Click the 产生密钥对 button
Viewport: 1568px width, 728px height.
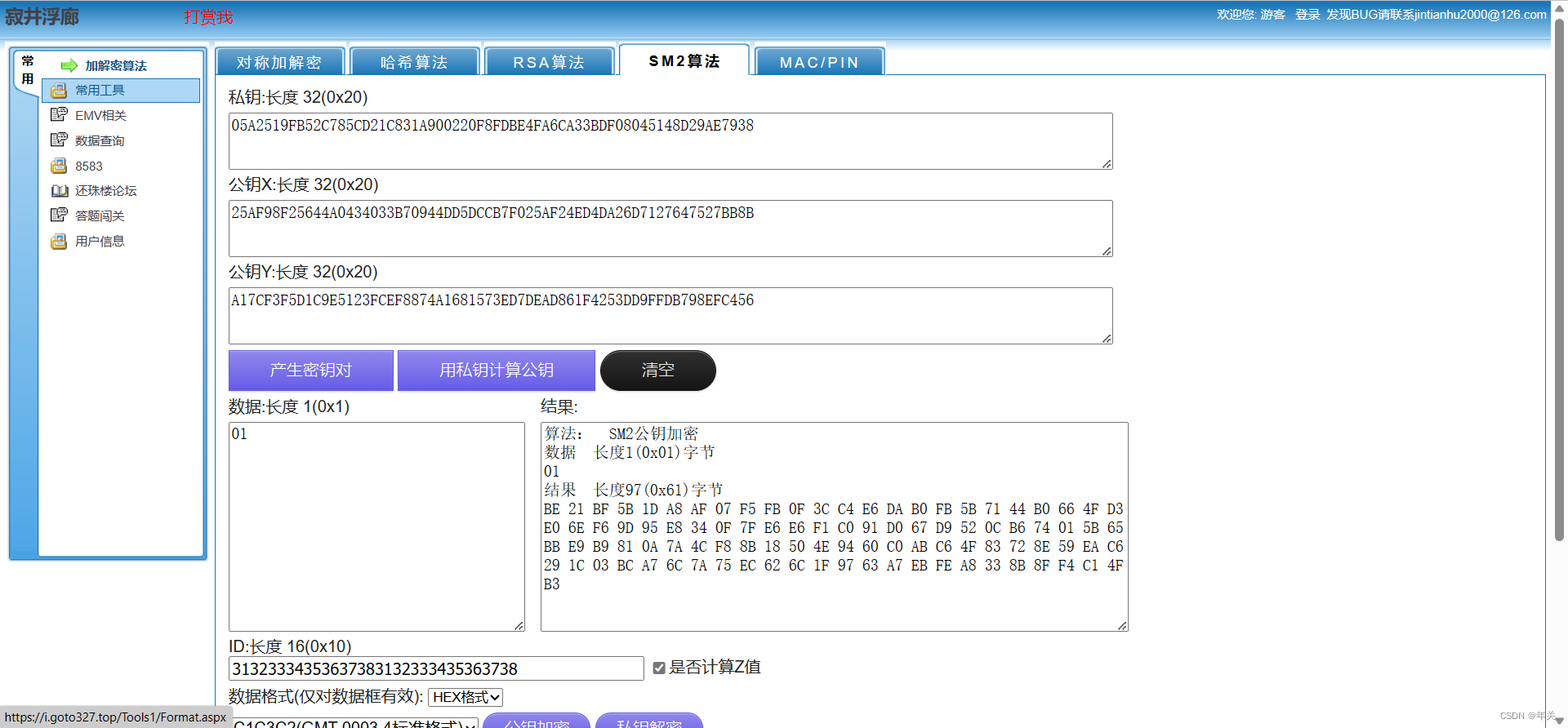click(311, 371)
